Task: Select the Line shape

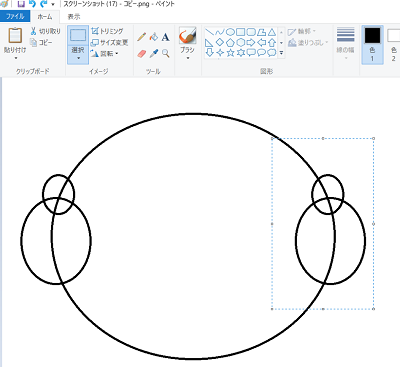Action: pos(209,32)
